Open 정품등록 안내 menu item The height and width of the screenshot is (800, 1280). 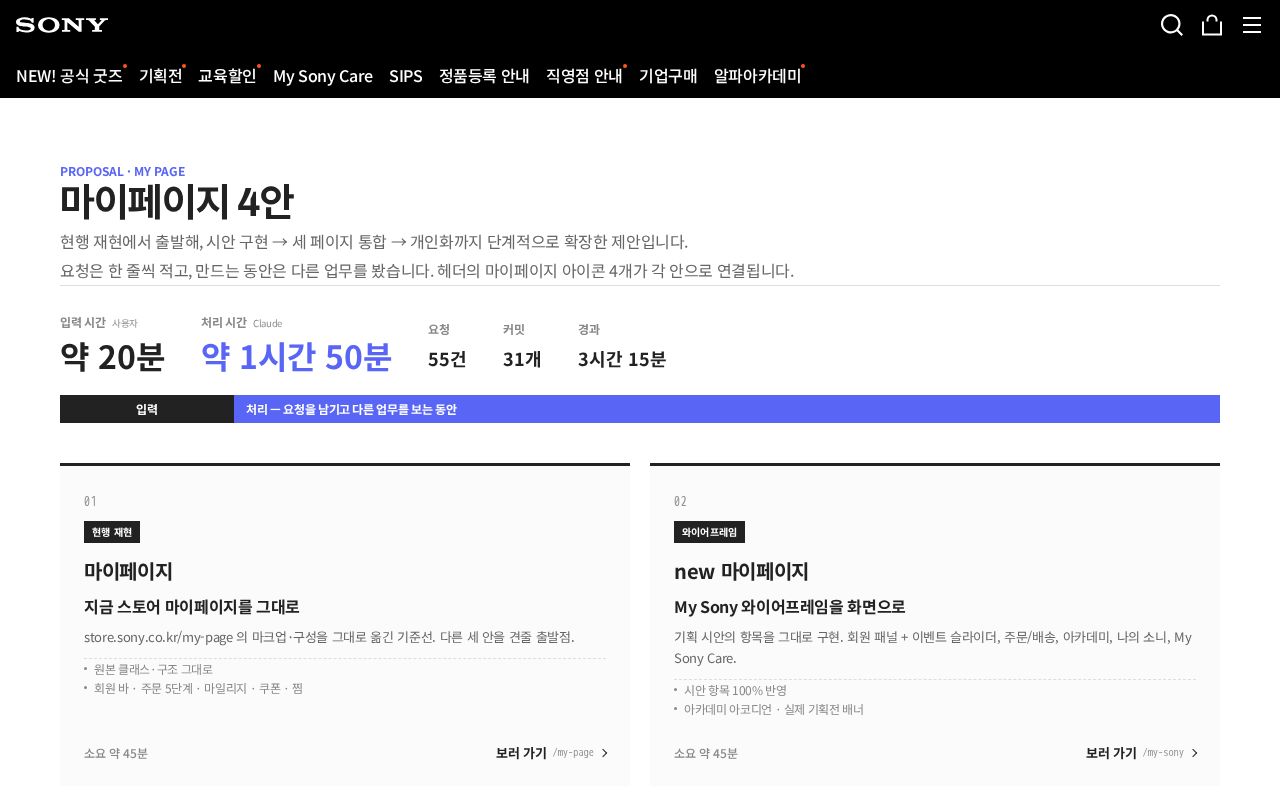pyautogui.click(x=484, y=75)
